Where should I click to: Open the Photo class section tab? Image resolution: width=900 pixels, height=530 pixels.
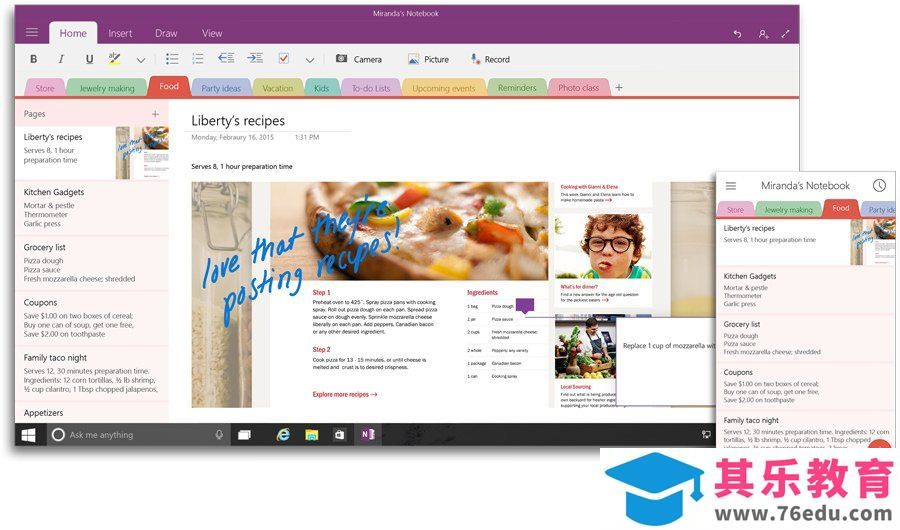pyautogui.click(x=578, y=88)
